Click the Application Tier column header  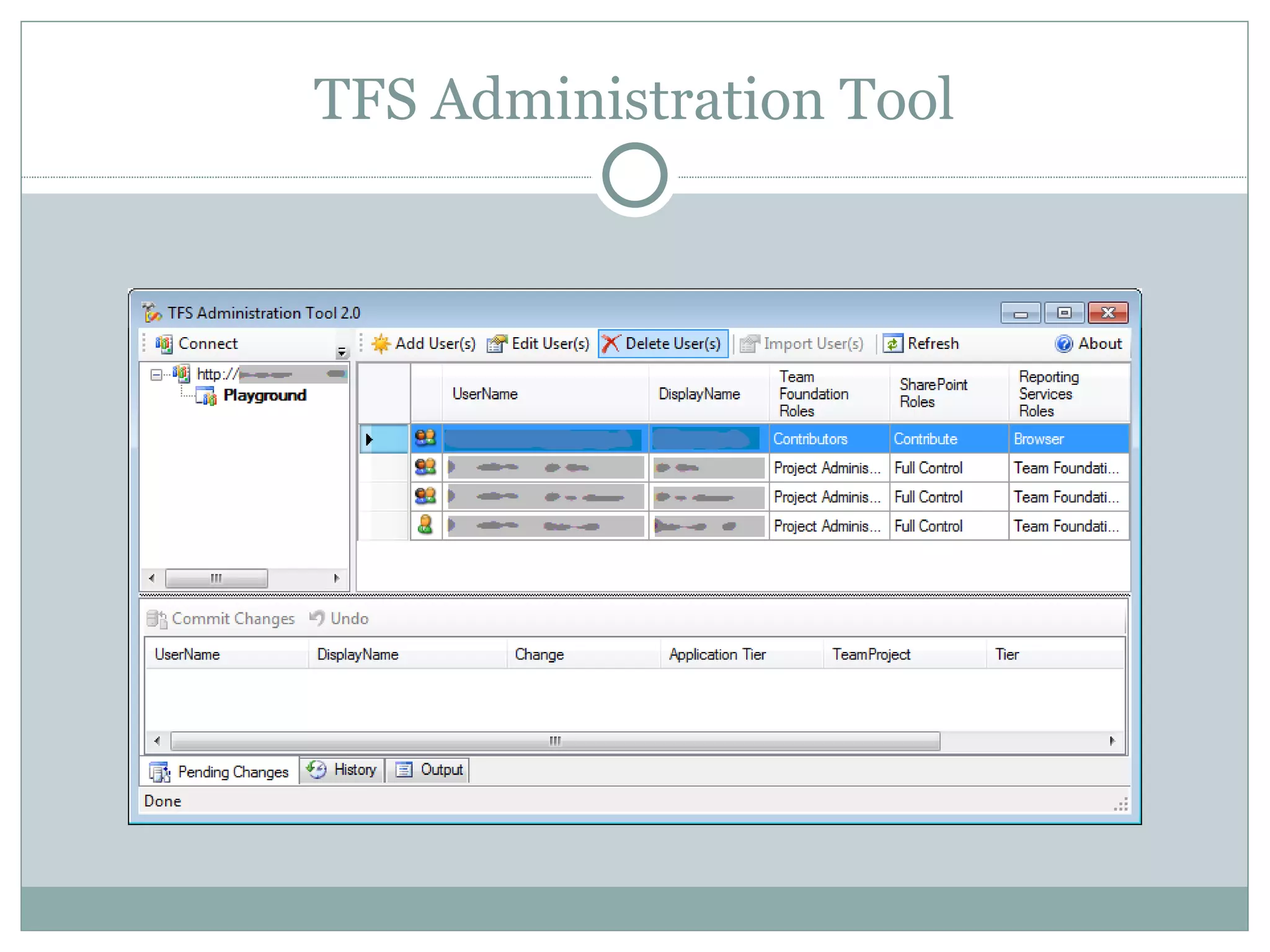pyautogui.click(x=742, y=654)
